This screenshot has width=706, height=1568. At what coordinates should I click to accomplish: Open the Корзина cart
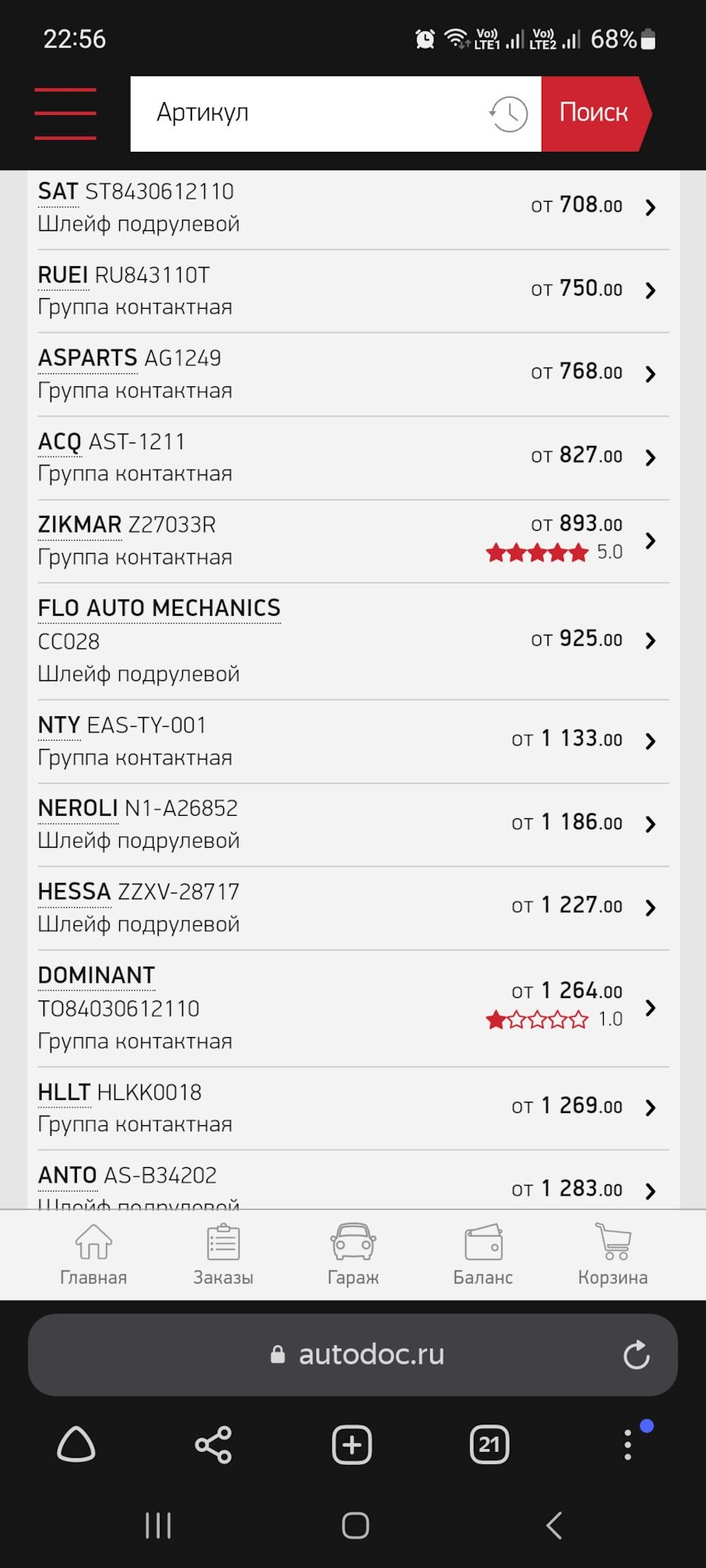point(613,1254)
